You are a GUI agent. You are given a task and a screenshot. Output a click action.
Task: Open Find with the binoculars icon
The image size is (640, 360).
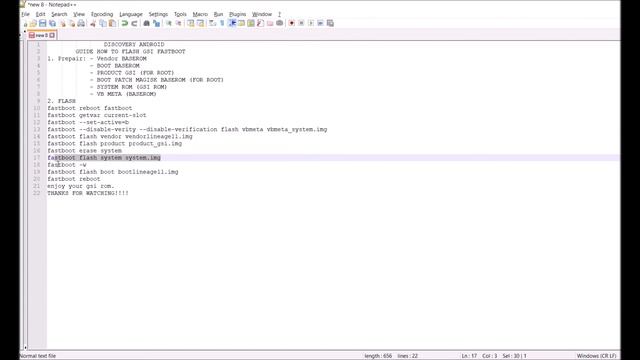coord(147,23)
